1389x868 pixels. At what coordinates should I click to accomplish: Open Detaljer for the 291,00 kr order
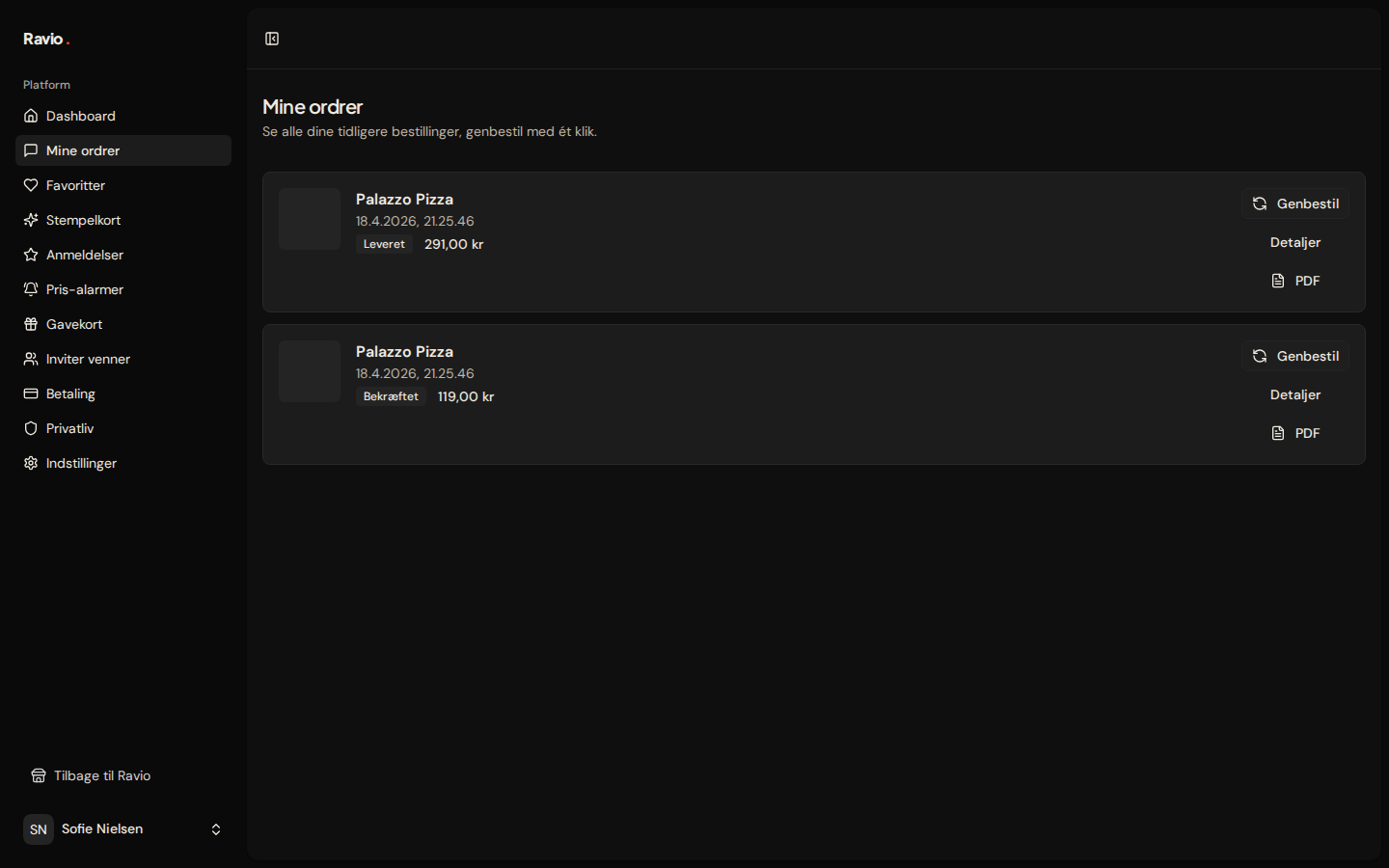(1295, 242)
